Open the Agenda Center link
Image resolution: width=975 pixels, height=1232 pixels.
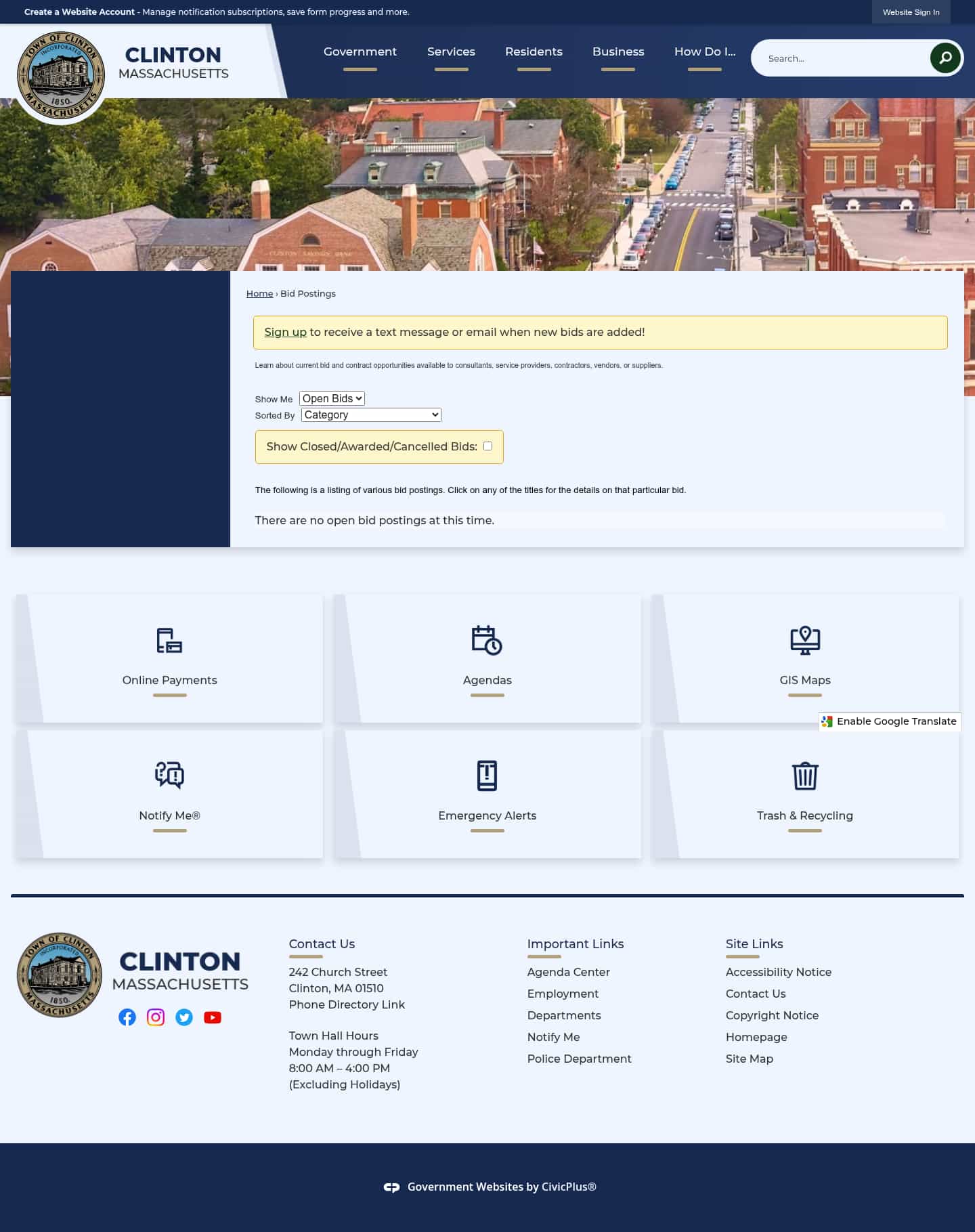(x=569, y=972)
